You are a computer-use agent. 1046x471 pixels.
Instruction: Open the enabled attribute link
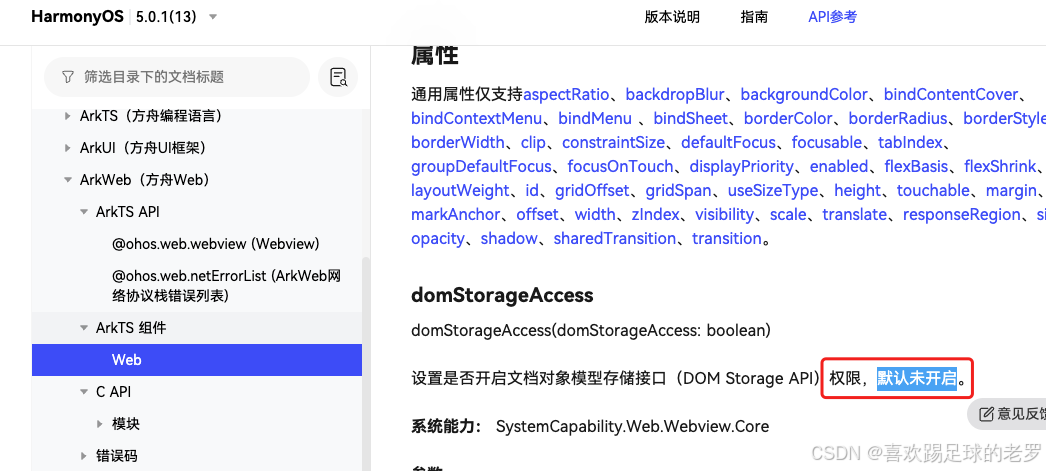pos(839,166)
